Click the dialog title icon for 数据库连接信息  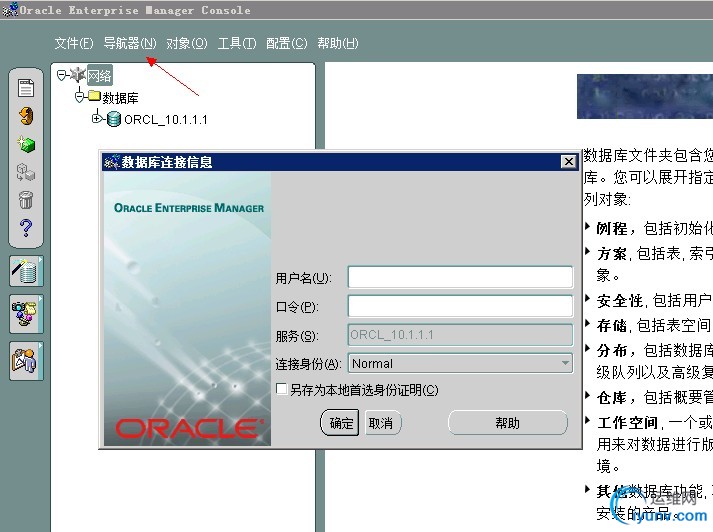[111, 162]
